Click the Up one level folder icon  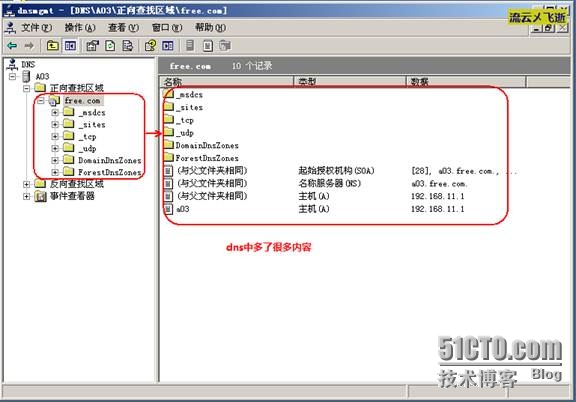[53, 46]
